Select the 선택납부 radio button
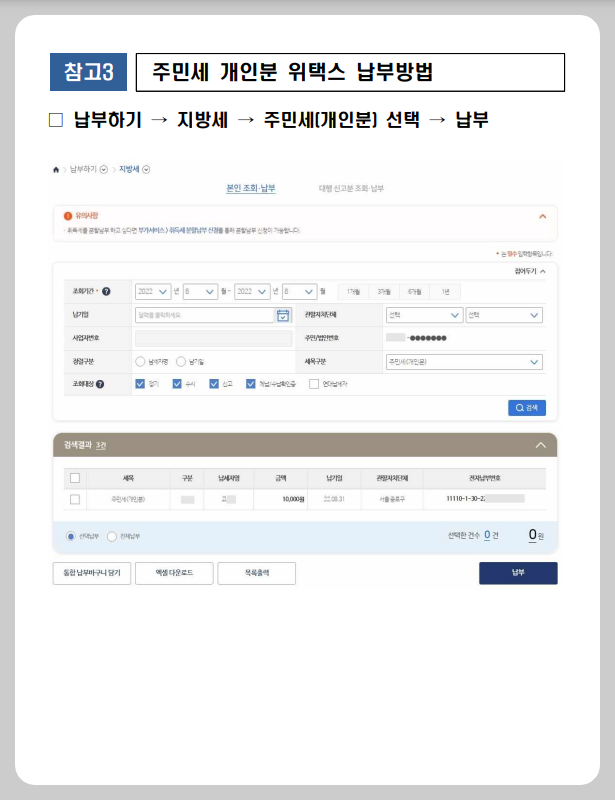 click(70, 536)
